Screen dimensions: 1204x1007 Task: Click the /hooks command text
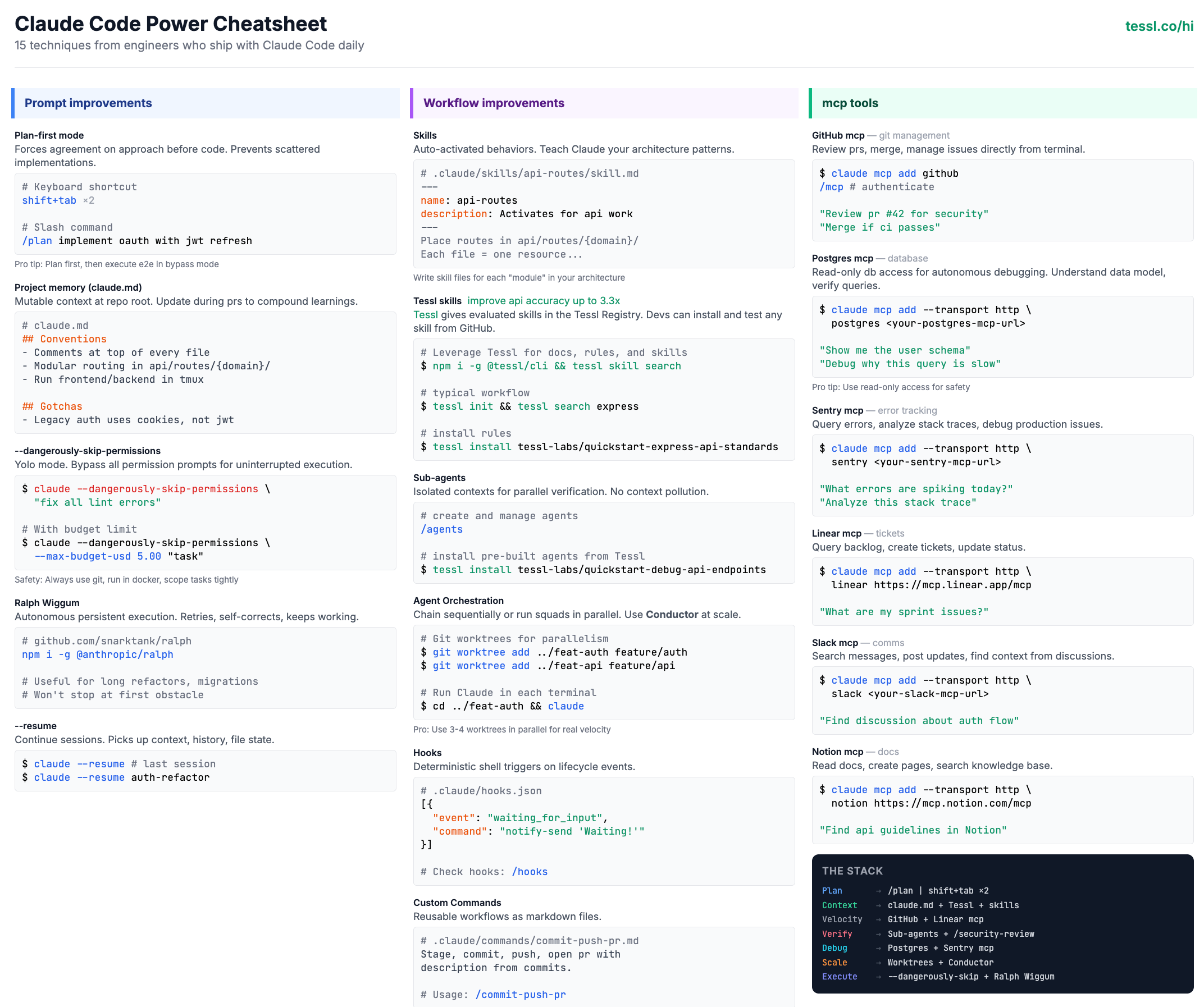[x=529, y=872]
